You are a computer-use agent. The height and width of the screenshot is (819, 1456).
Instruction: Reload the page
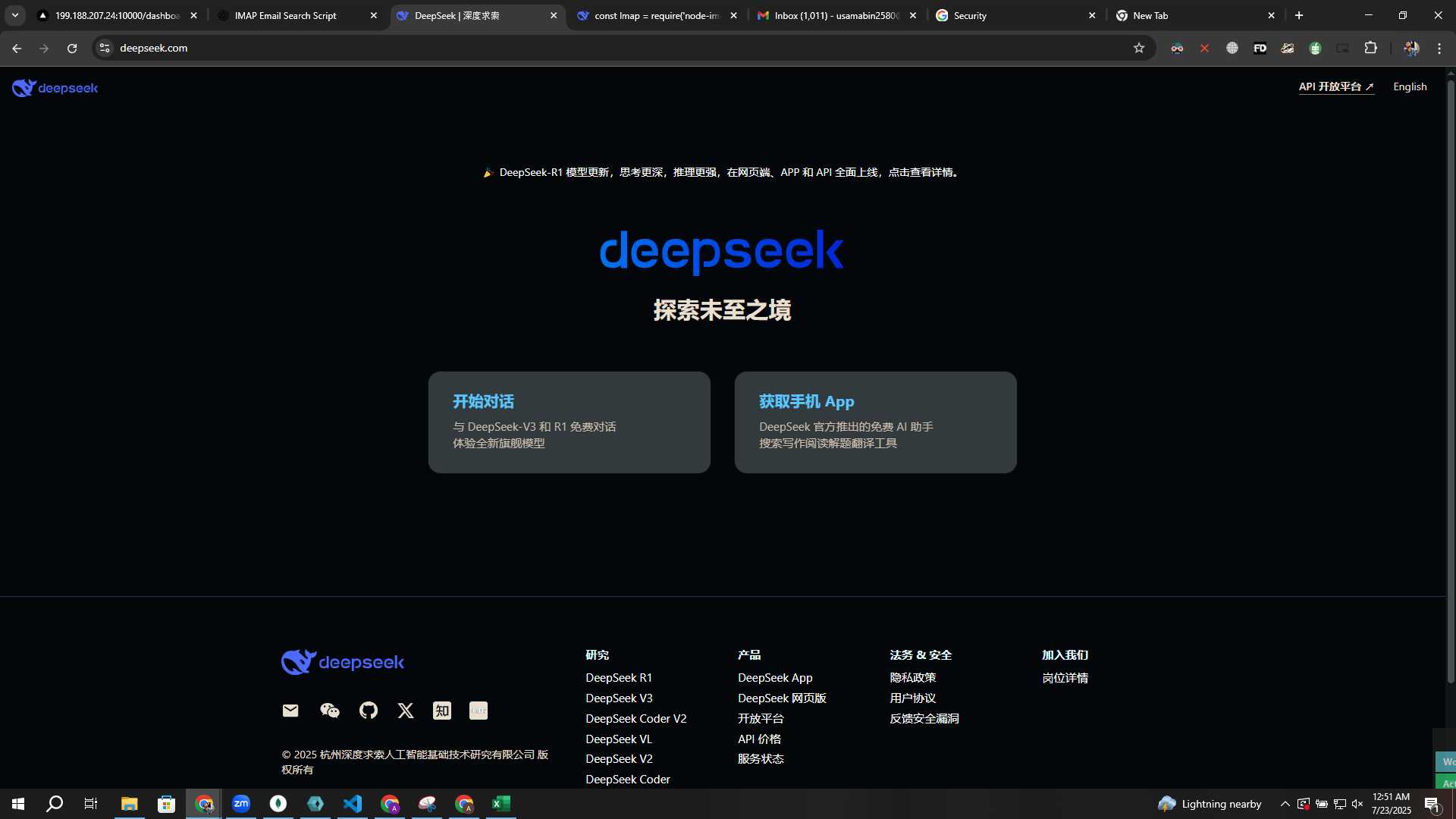click(72, 48)
